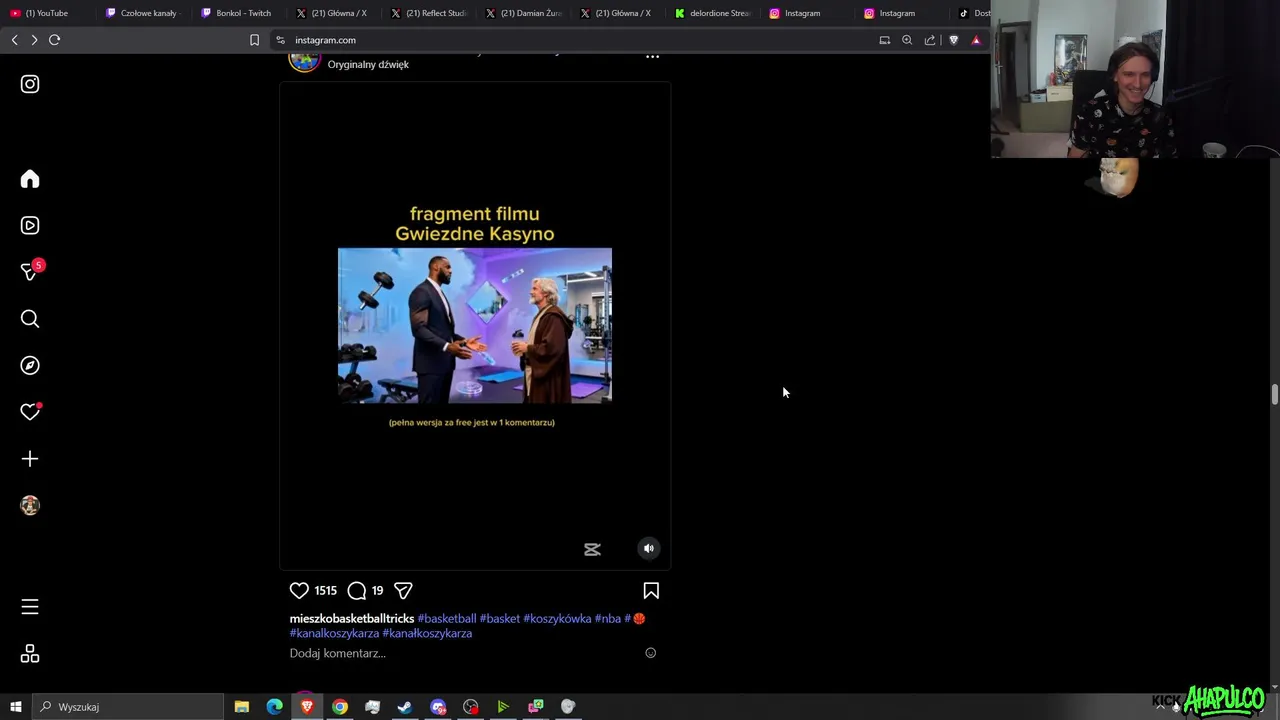
Task: Open Microsoft Edge from taskbar
Action: tap(274, 707)
